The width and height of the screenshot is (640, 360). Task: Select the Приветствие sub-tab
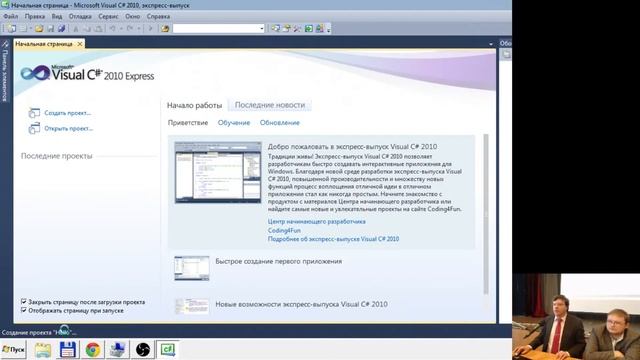(x=188, y=122)
